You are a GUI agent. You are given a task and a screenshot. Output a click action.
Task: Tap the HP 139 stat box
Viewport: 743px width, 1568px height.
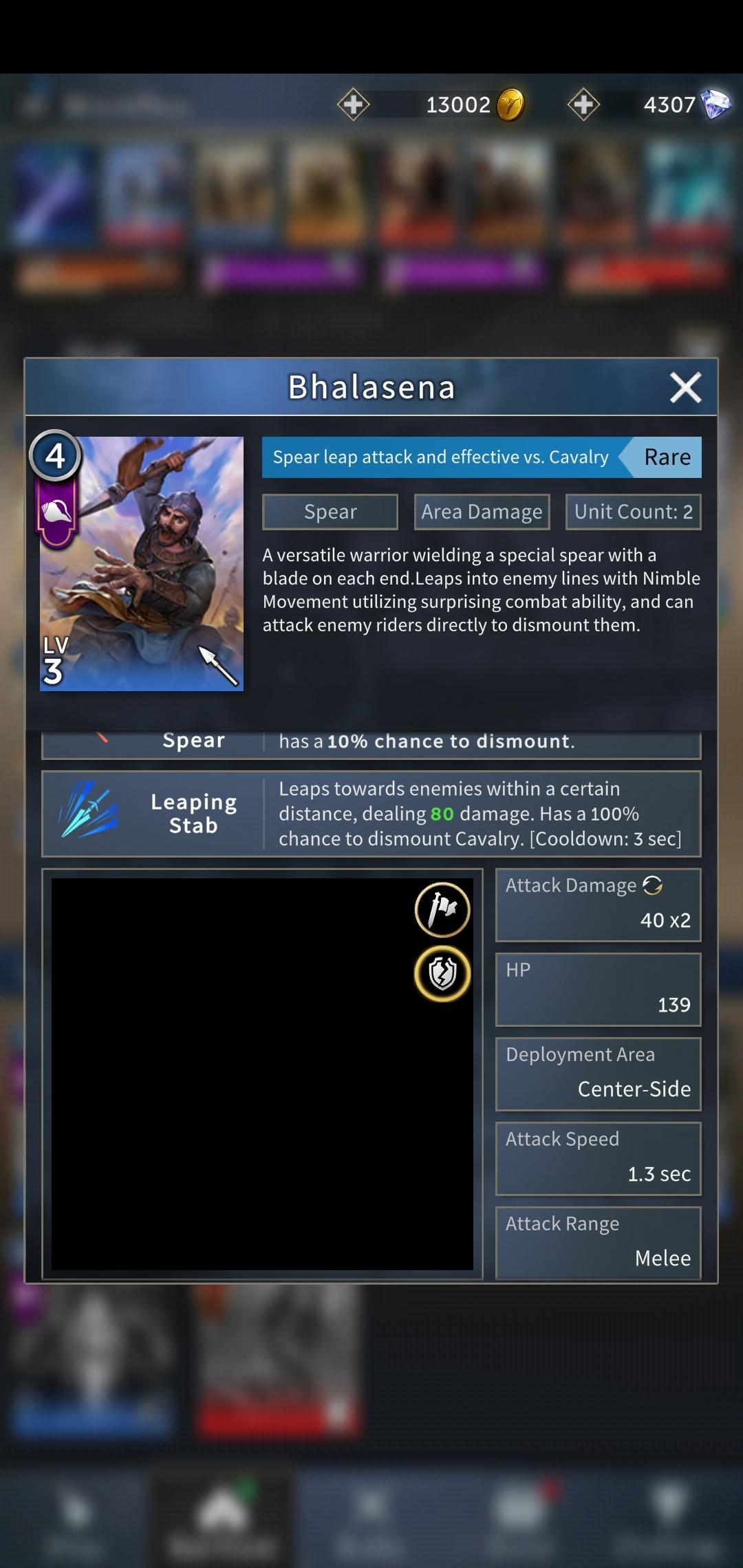(x=598, y=989)
